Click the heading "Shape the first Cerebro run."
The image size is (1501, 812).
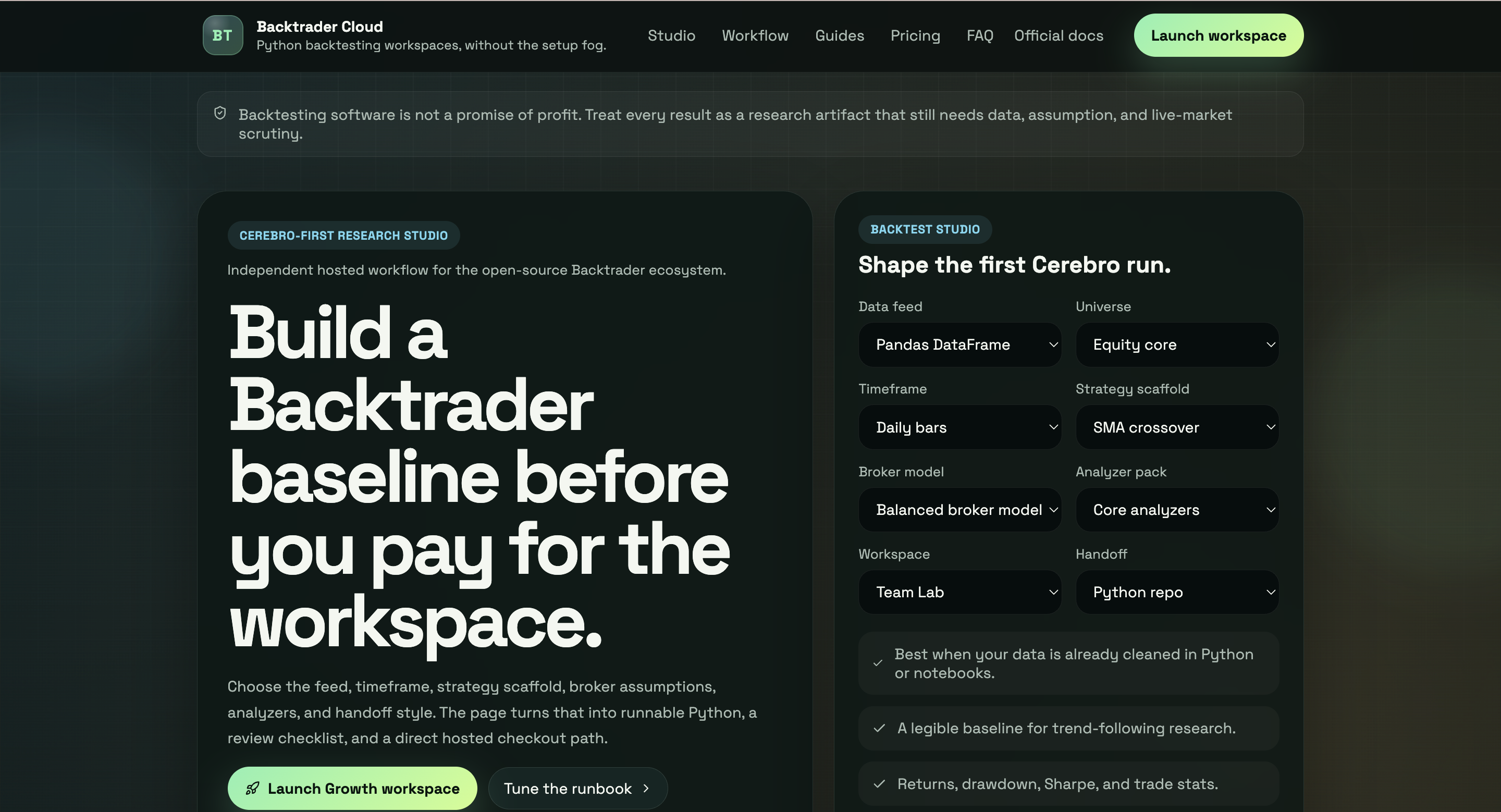[x=1014, y=265]
